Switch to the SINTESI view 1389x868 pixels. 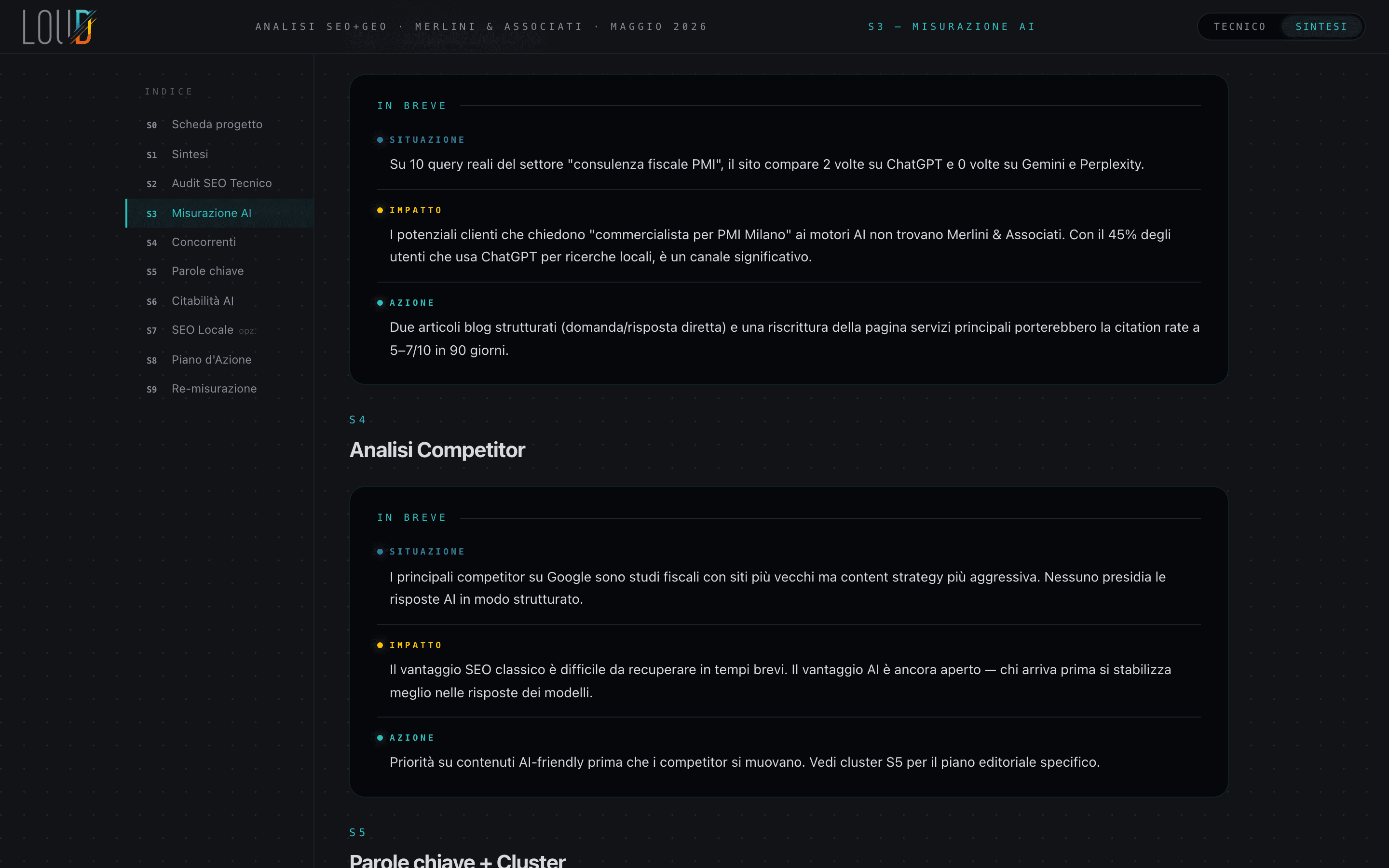click(1321, 27)
